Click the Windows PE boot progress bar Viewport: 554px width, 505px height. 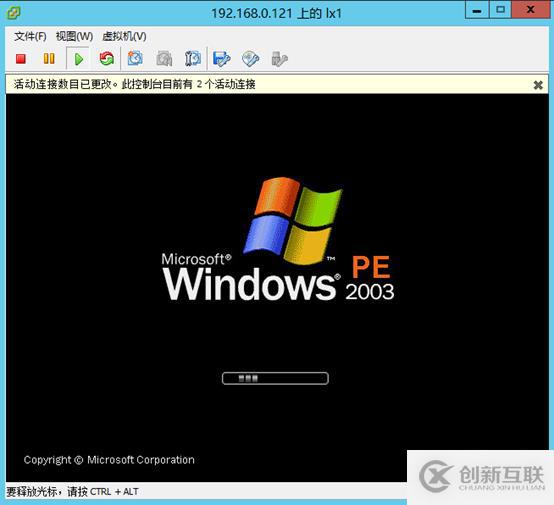[x=275, y=378]
